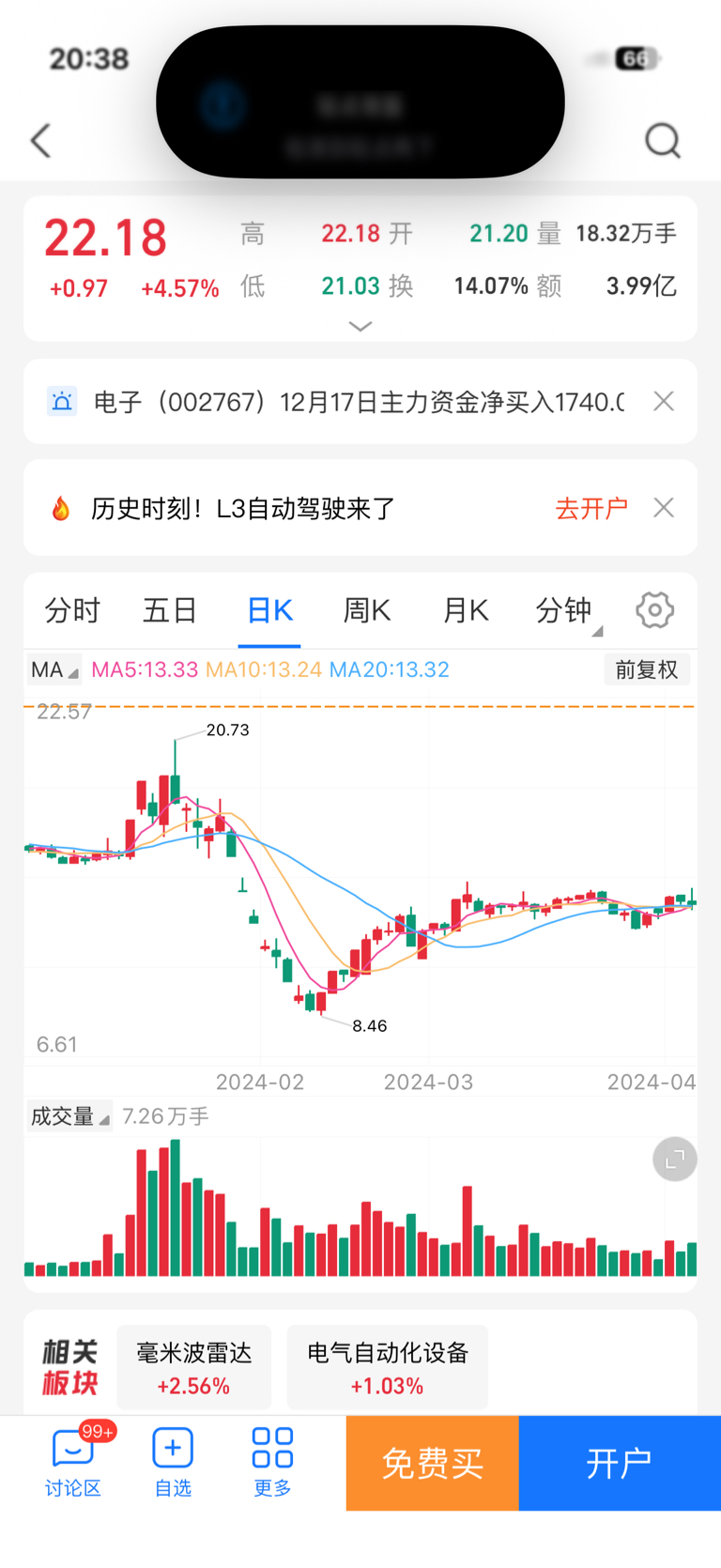The image size is (721, 1568).
Task: Expand quote details chevron below prices
Action: [x=360, y=326]
